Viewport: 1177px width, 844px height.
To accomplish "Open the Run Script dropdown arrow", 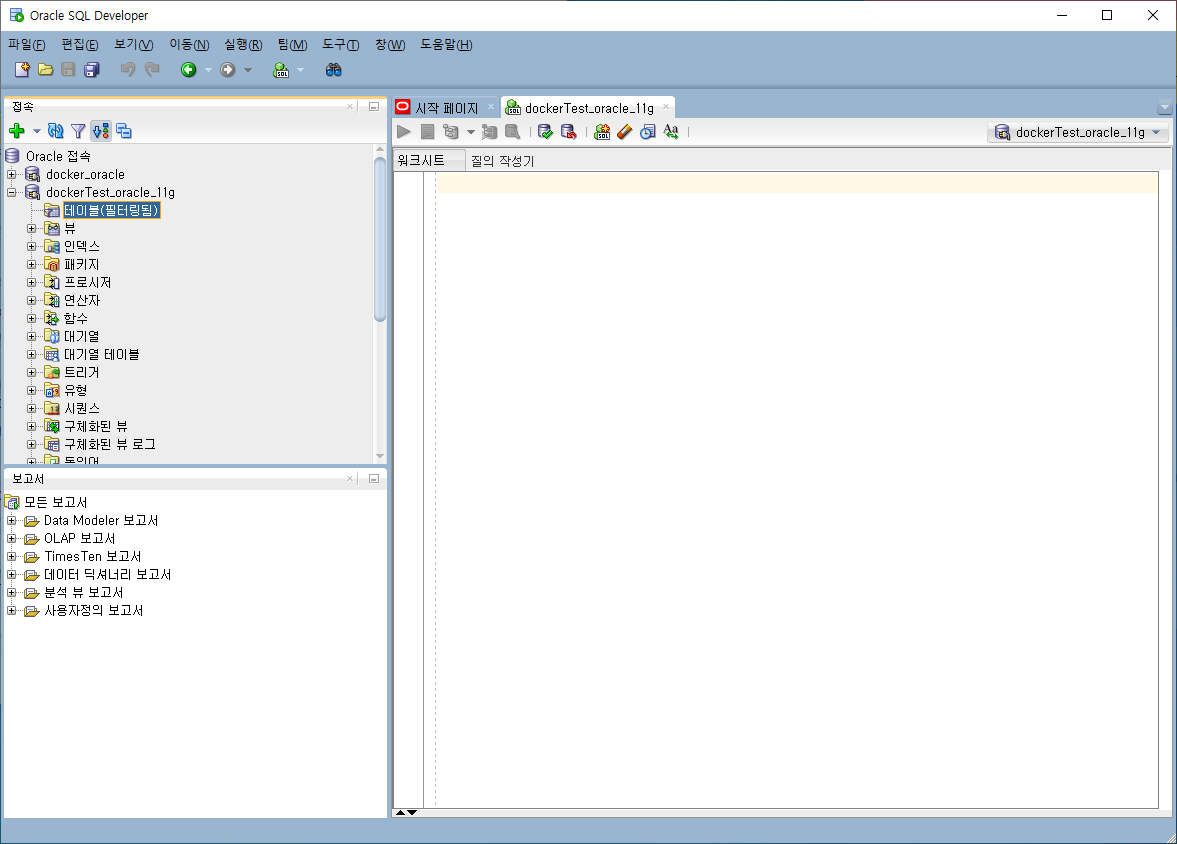I will point(471,132).
